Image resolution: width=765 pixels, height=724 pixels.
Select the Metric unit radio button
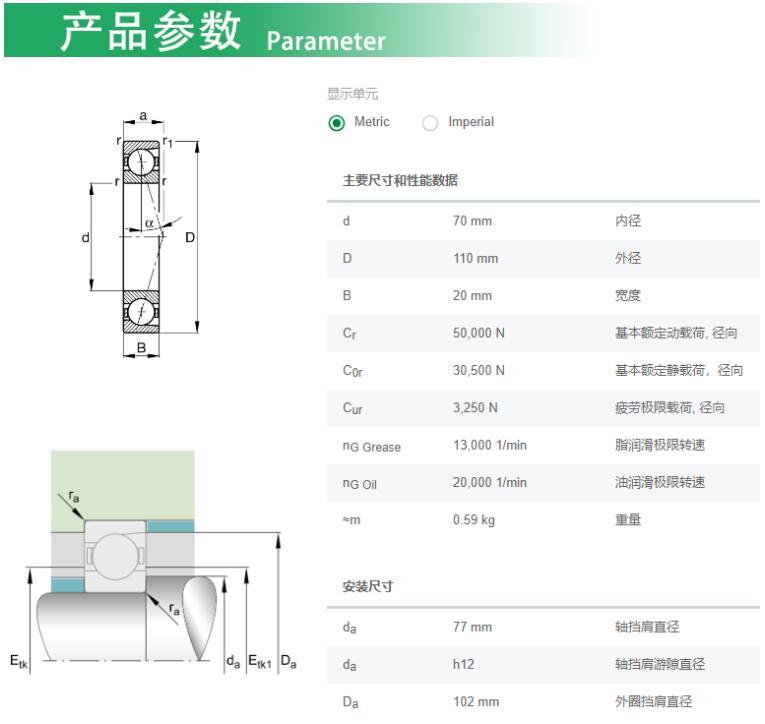[337, 123]
